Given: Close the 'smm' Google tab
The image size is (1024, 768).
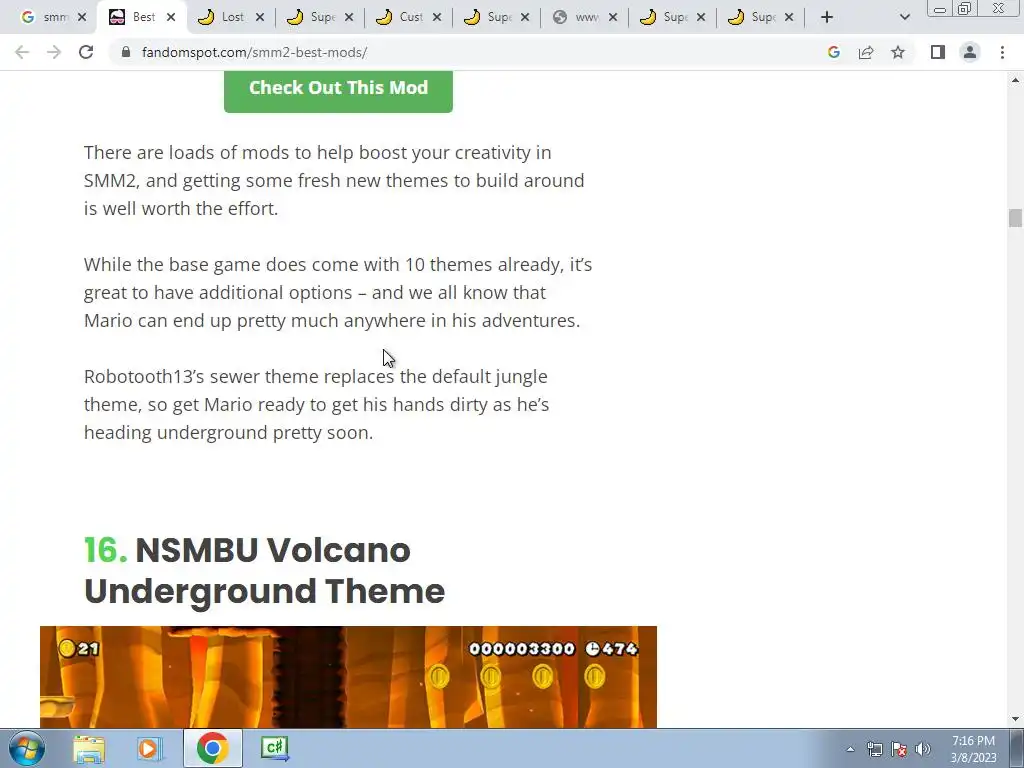Looking at the screenshot, I should tap(82, 17).
